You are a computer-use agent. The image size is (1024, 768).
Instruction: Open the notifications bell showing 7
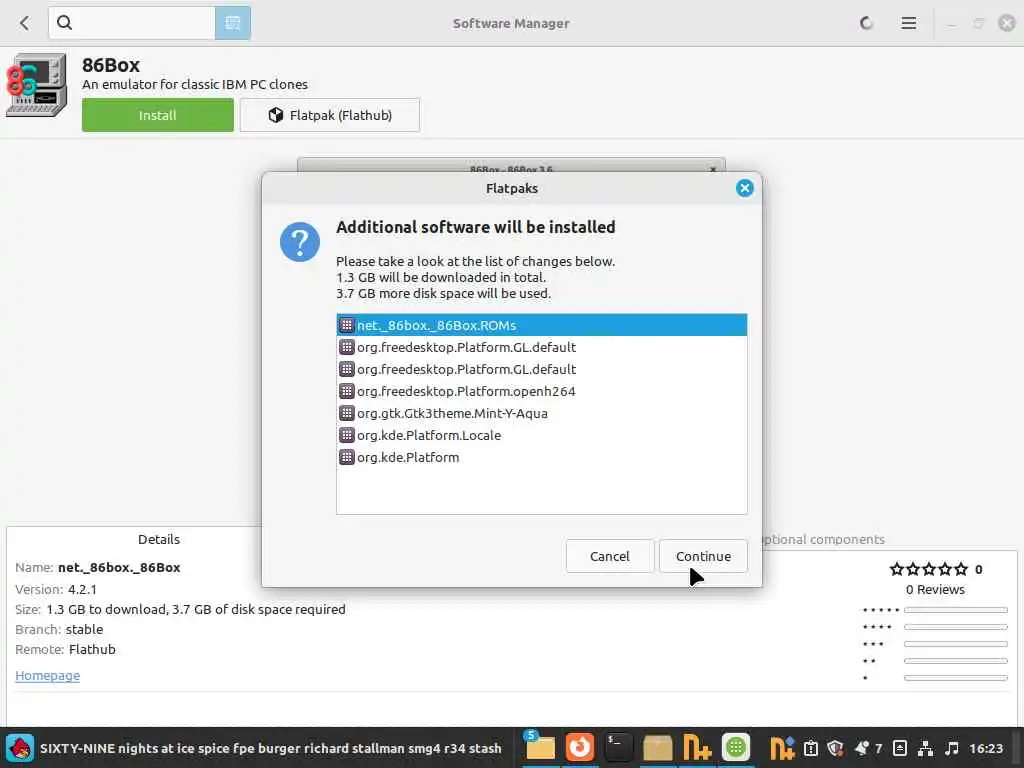tap(869, 748)
